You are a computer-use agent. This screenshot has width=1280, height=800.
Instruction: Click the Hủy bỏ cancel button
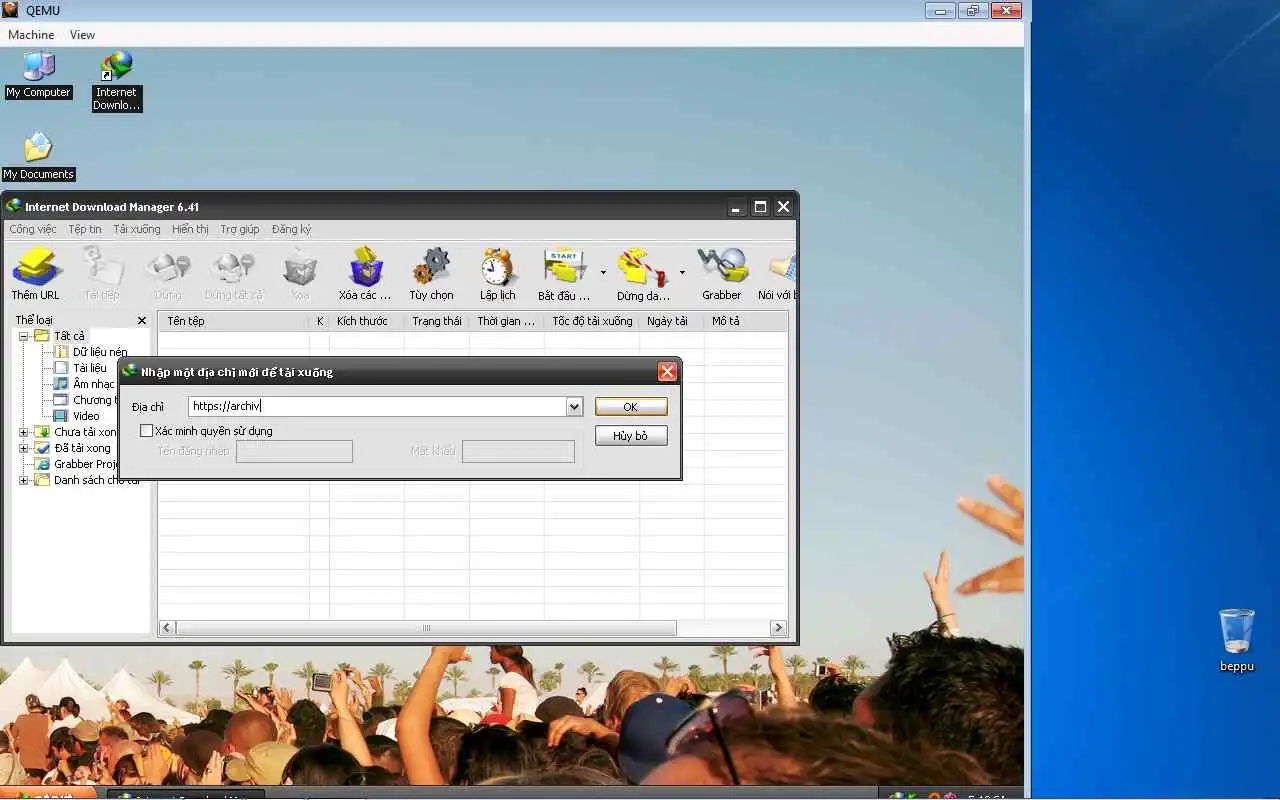point(631,436)
